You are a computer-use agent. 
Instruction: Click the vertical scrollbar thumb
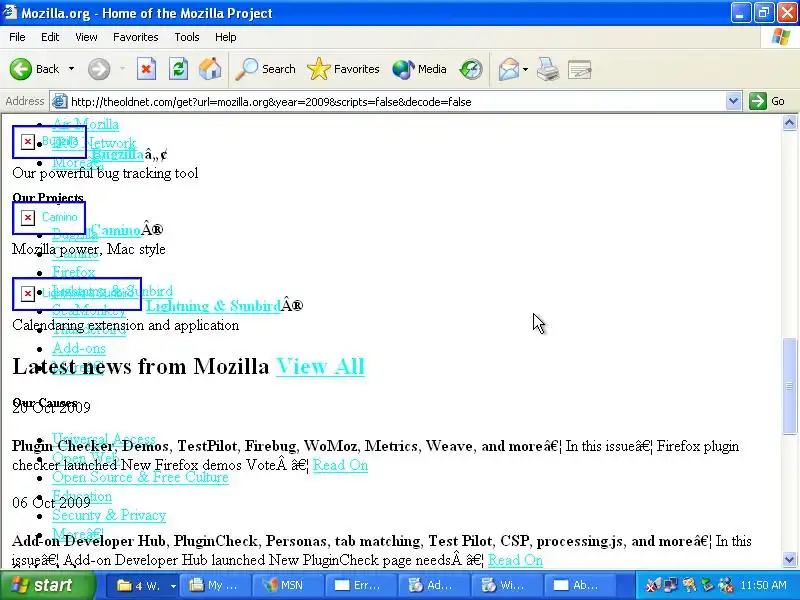[x=789, y=386]
